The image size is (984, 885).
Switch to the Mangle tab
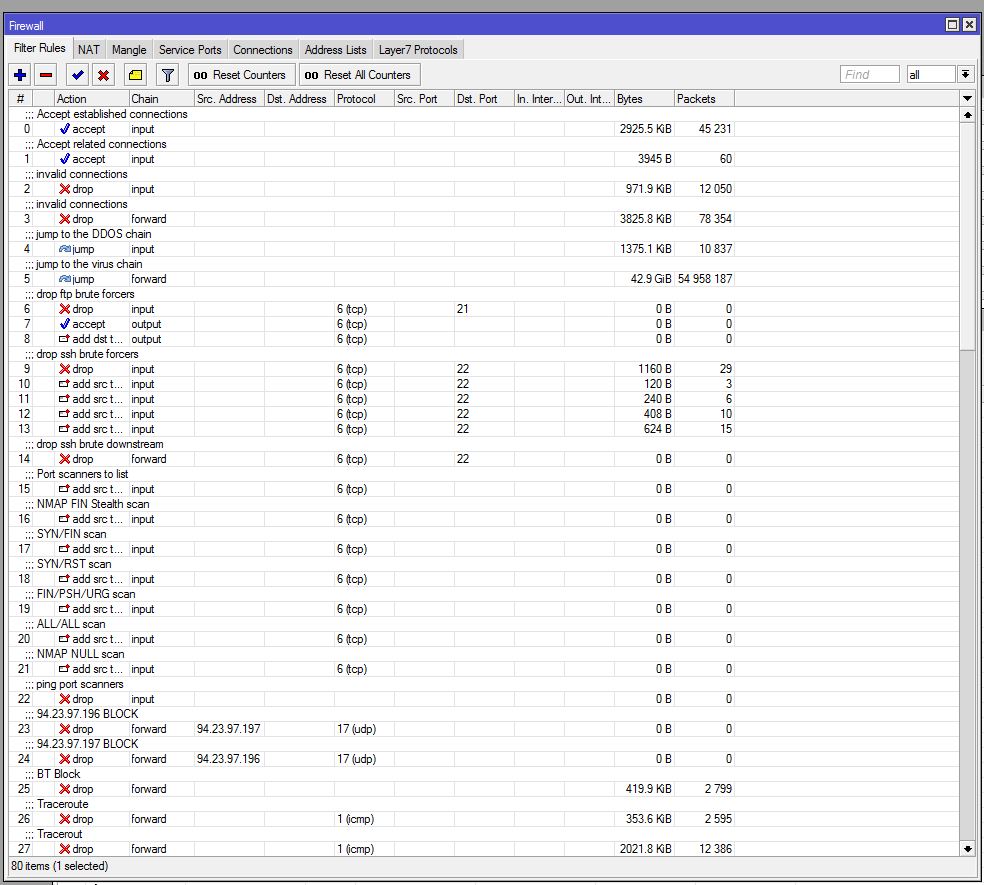coord(129,50)
